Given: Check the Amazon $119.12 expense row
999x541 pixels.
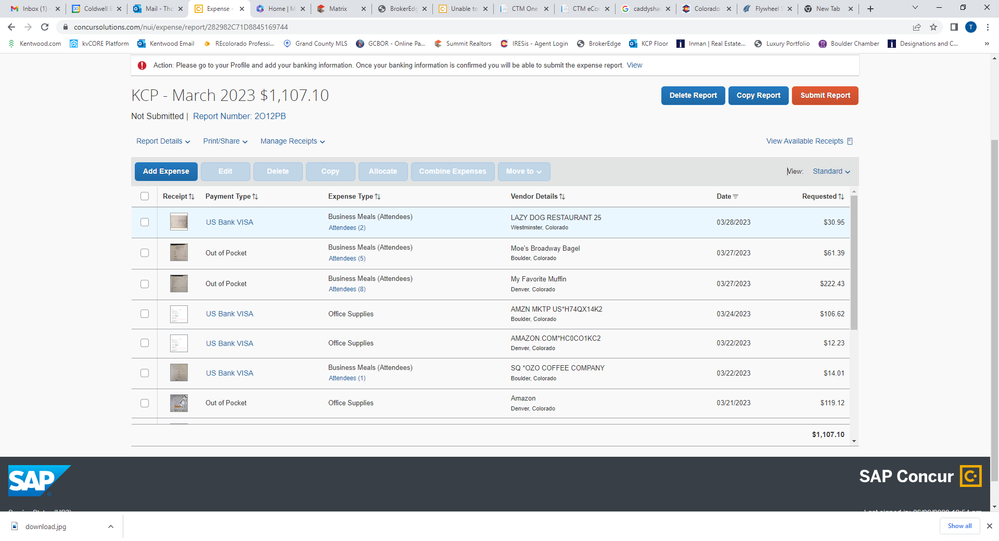Looking at the screenshot, I should (x=145, y=403).
